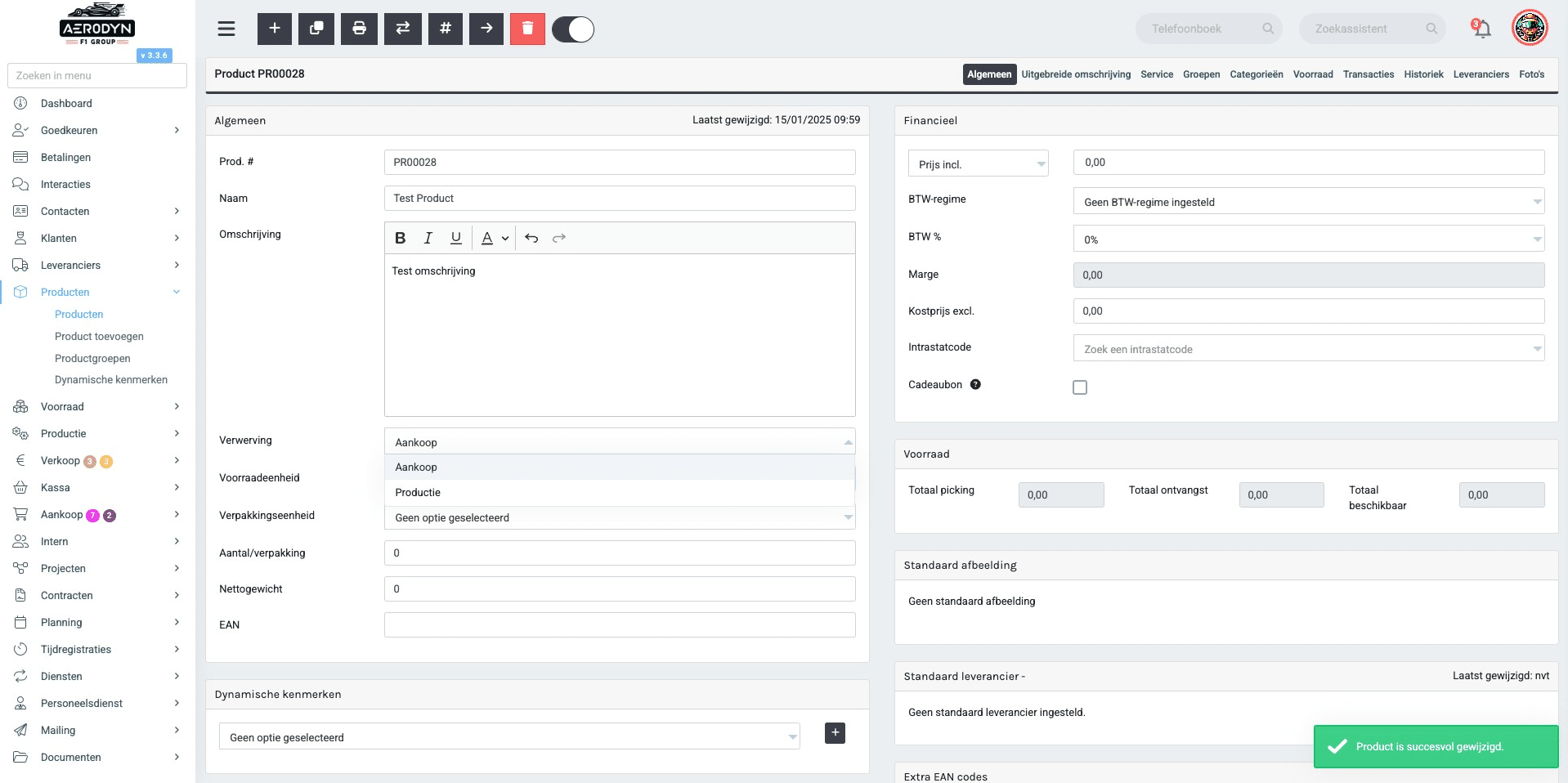Collapse the Verwerving dropdown
Viewport: 1568px width, 783px height.
click(x=620, y=442)
